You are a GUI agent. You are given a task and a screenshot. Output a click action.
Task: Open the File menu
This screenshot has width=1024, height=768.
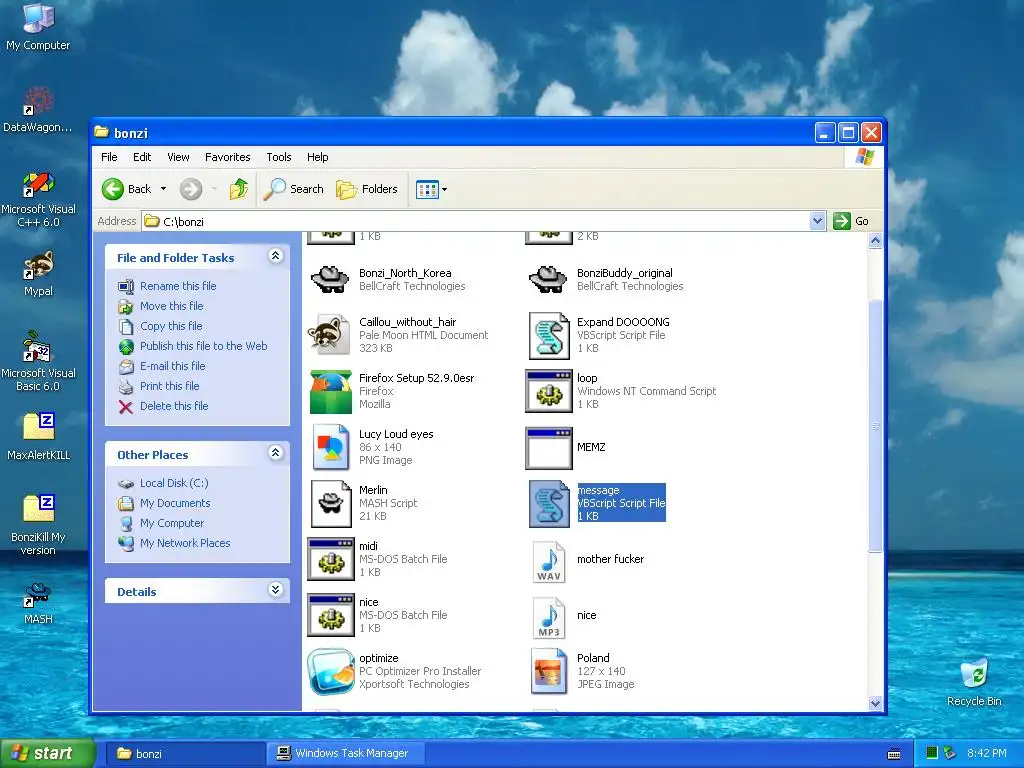[109, 157]
